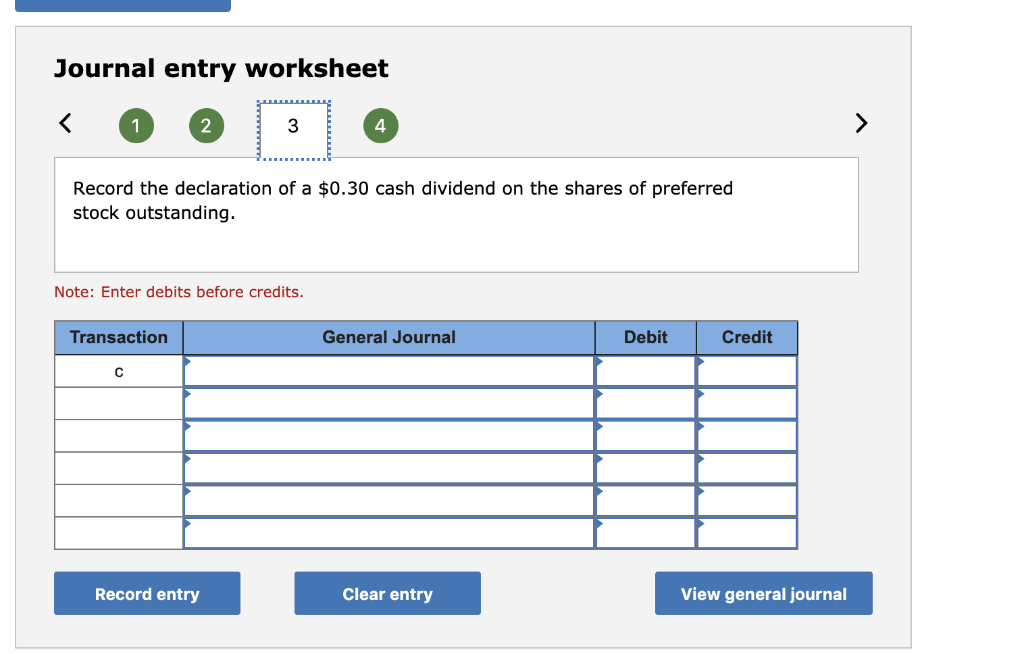Screen dimensions: 1024x654
Task: Open View general journal
Action: (763, 593)
